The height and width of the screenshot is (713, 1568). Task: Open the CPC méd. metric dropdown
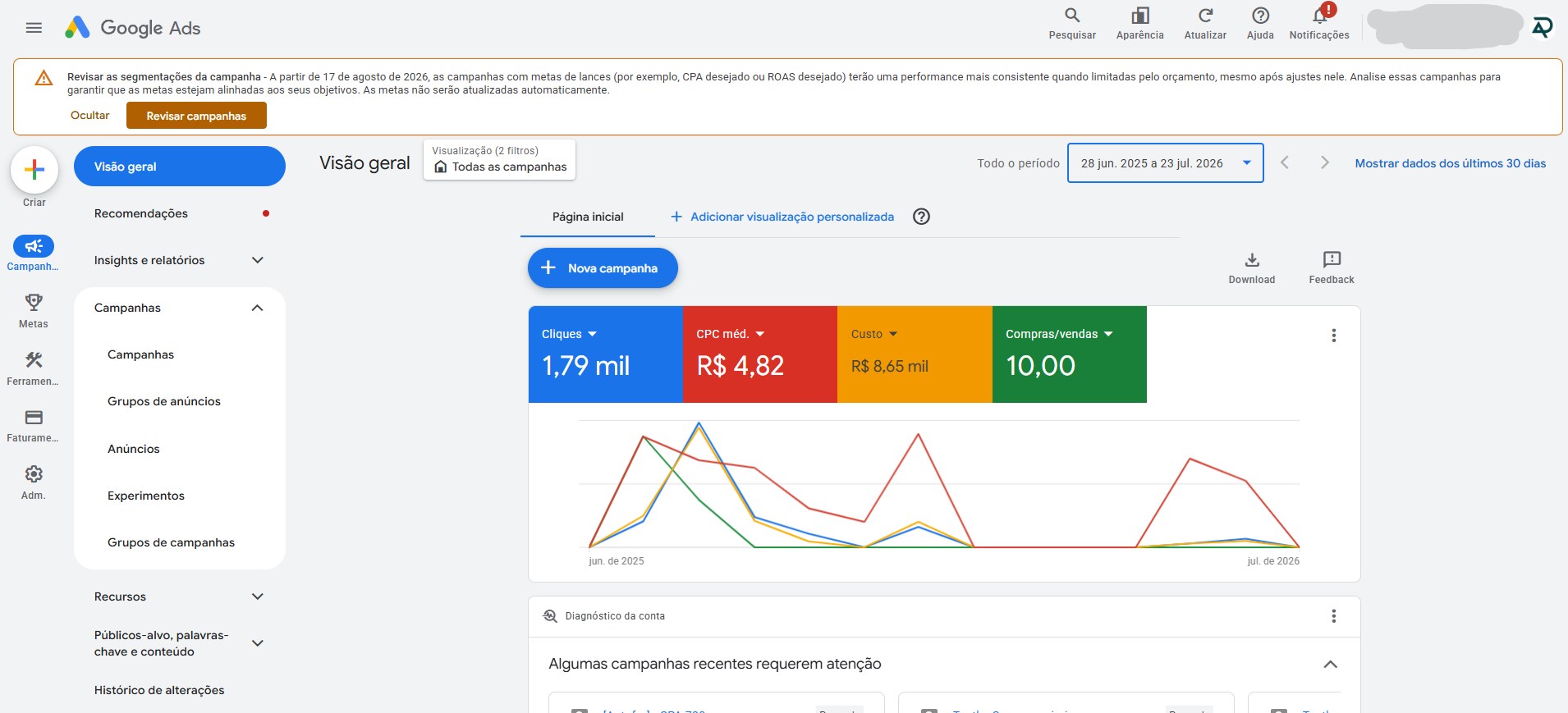pyautogui.click(x=760, y=334)
